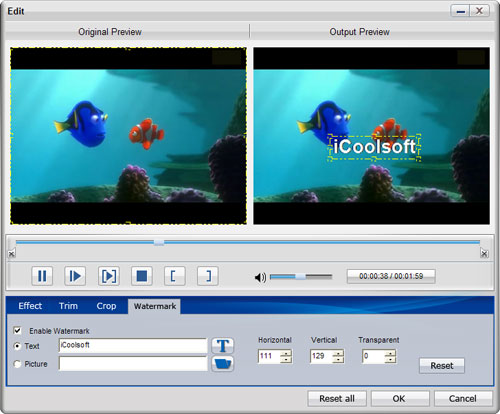Browse for watermark picture with folder icon
The width and height of the screenshot is (500, 414).
point(223,364)
